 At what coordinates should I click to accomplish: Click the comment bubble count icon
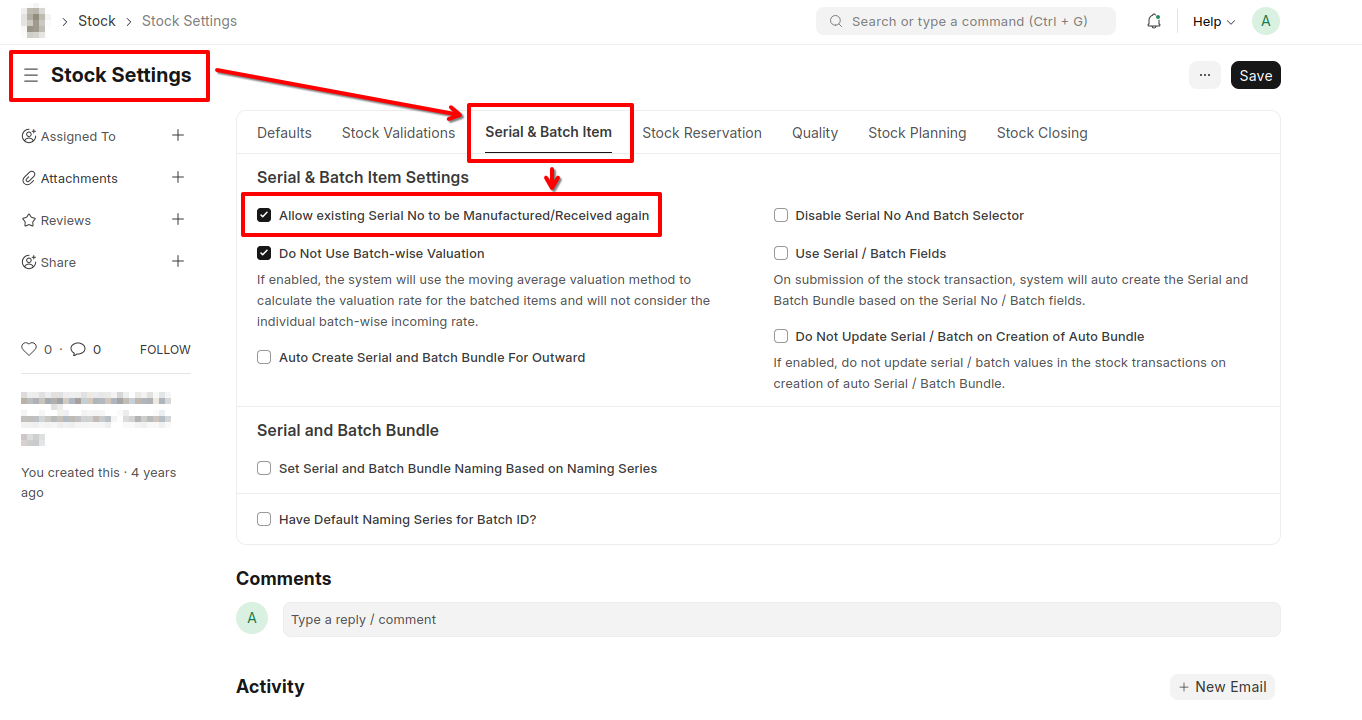coord(78,349)
